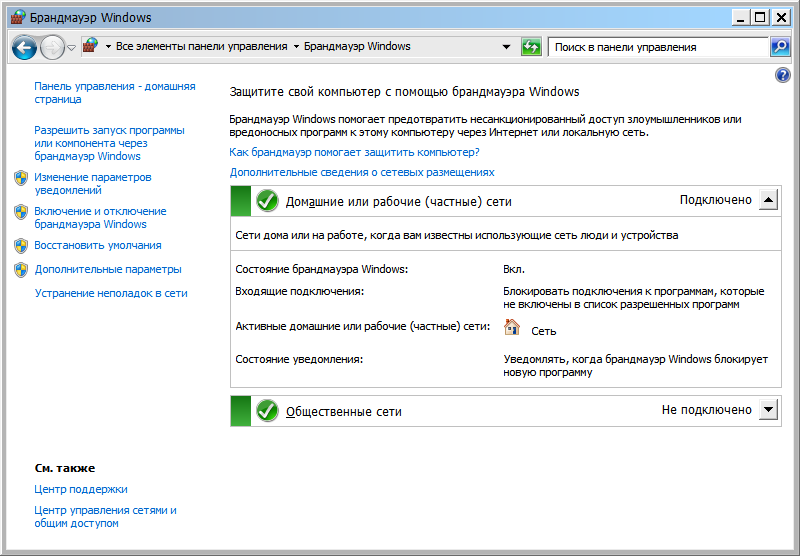Click 'Входящие подключения:' label

click(299, 291)
